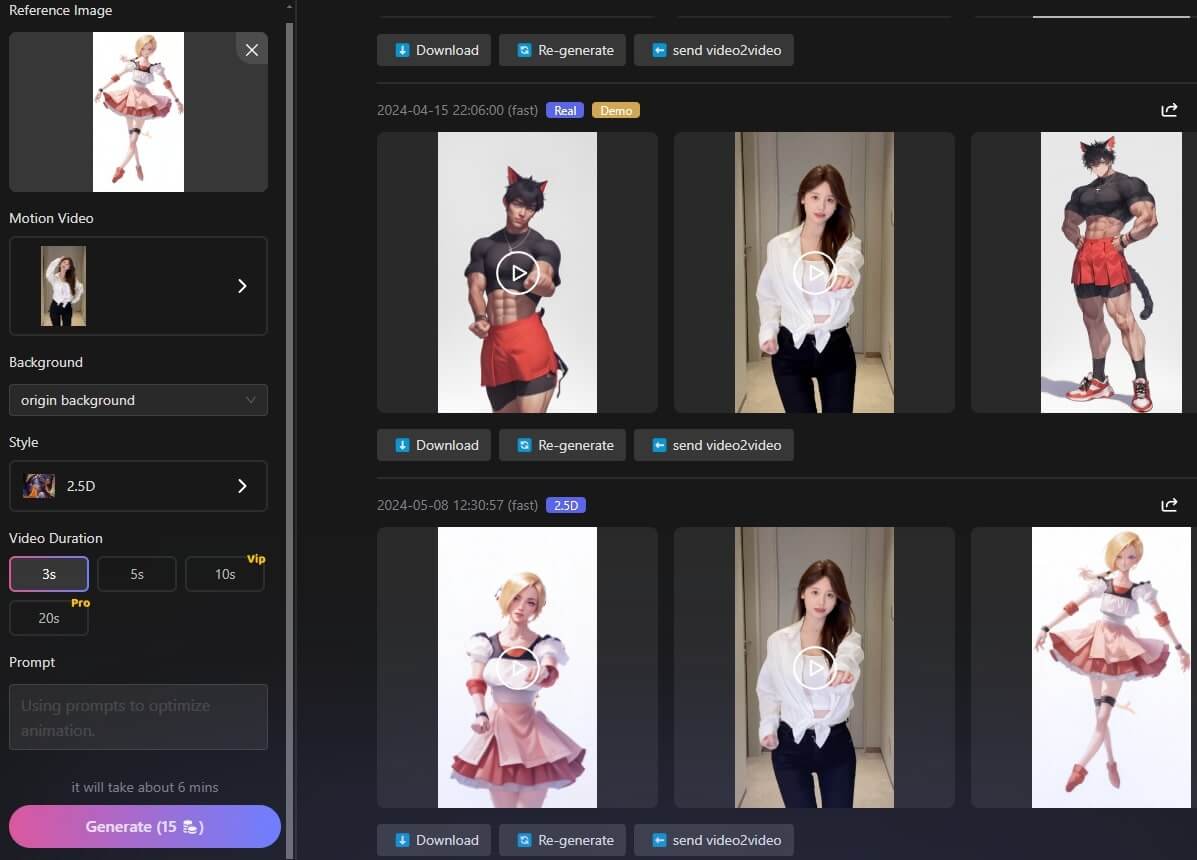The width and height of the screenshot is (1197, 860).
Task: Click share icon for 2024-04-15 generation
Action: [1169, 110]
